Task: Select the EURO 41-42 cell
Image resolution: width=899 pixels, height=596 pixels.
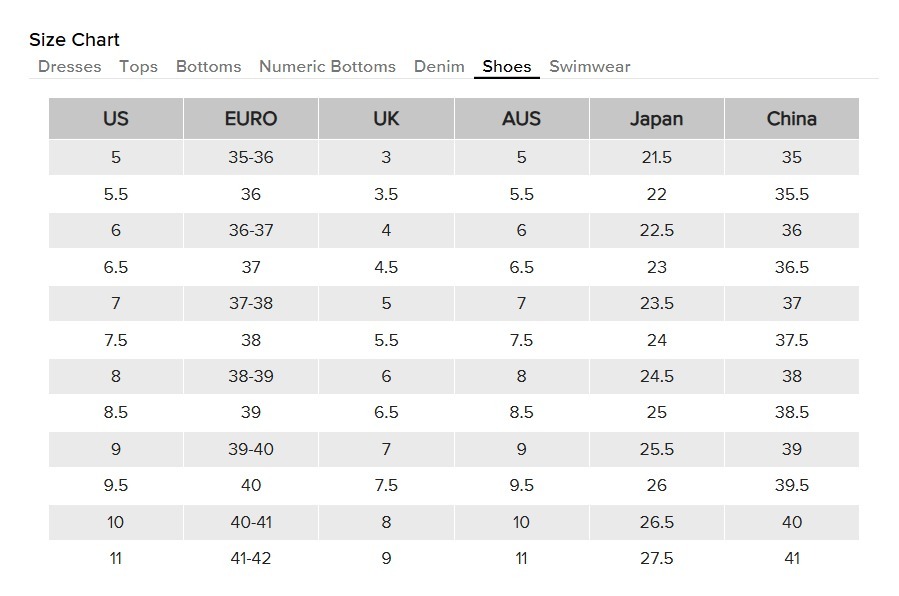Action: pos(251,558)
